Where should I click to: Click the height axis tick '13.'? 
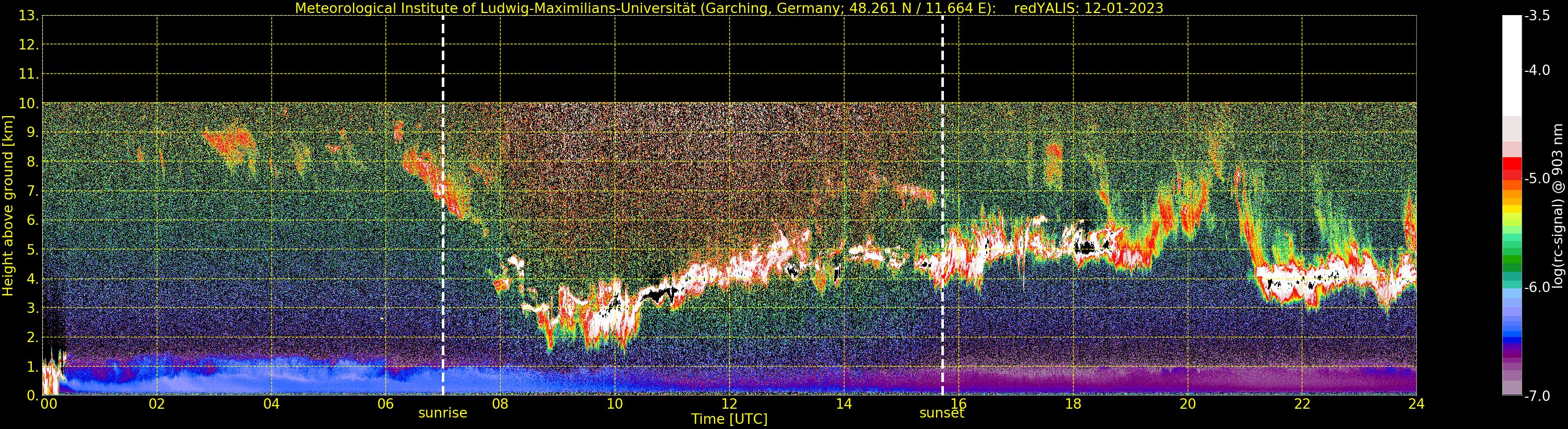29,16
